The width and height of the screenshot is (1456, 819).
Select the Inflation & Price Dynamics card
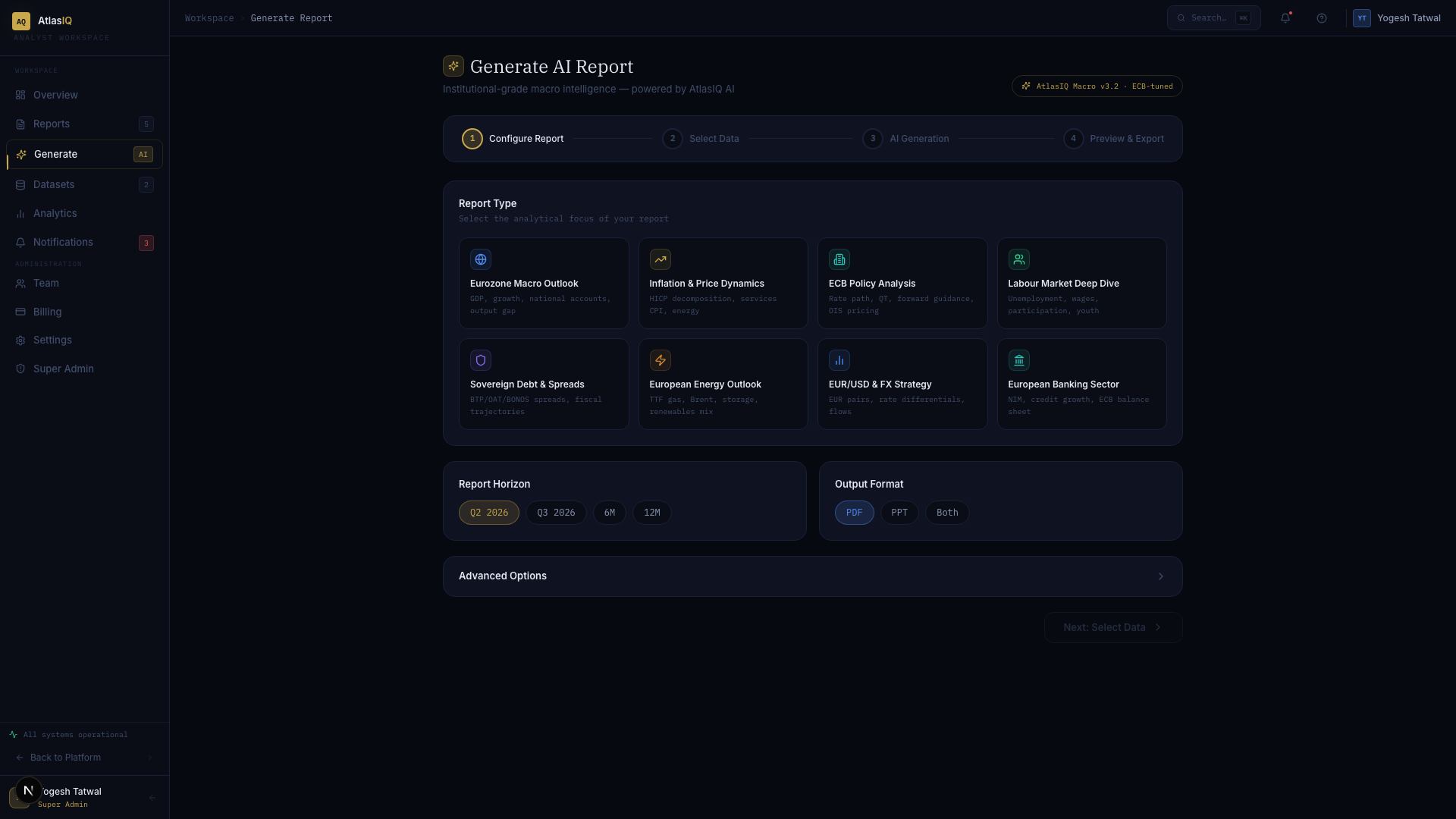point(723,283)
